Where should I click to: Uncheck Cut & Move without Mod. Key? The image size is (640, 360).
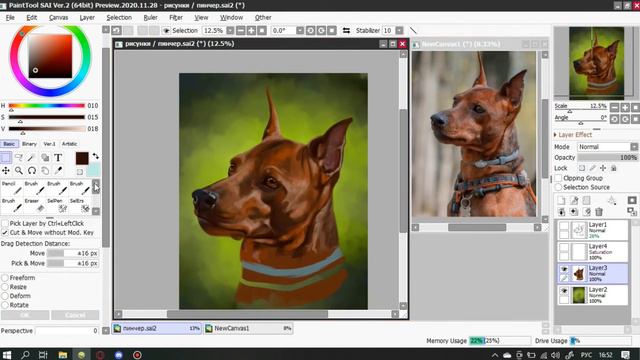click(5, 233)
